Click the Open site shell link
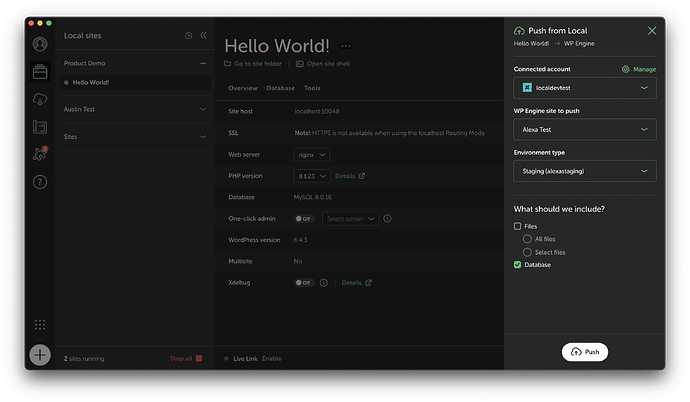690x402 pixels. click(328, 64)
